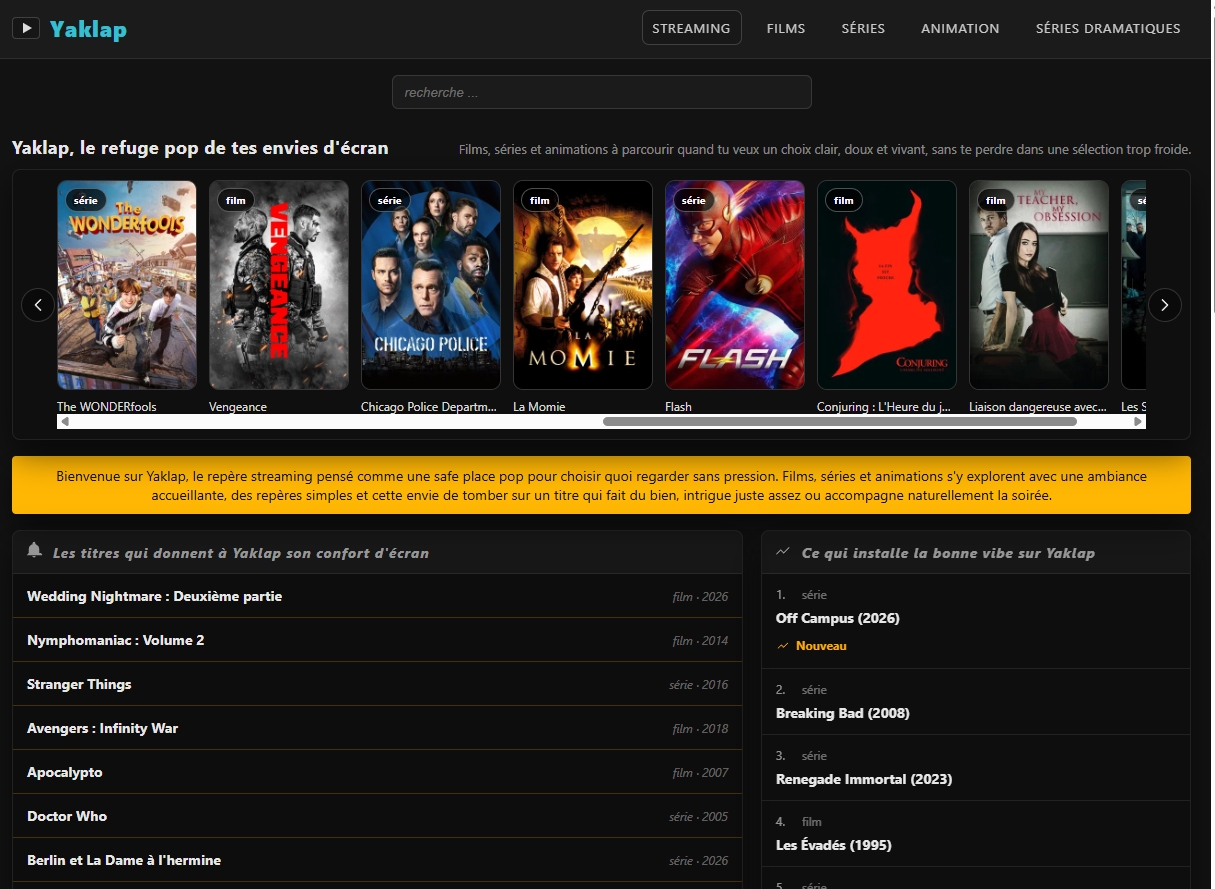Click 'film · 2014' beside Nymphomaniac
Screen dimensions: 1215x889
[700, 641]
